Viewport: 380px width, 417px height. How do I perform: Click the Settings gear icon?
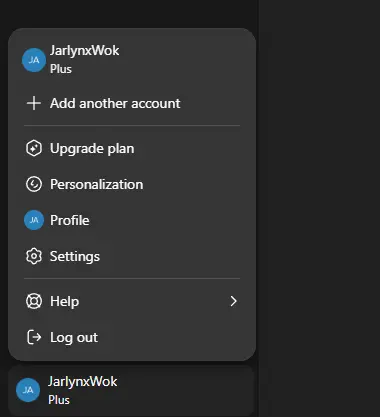(34, 256)
